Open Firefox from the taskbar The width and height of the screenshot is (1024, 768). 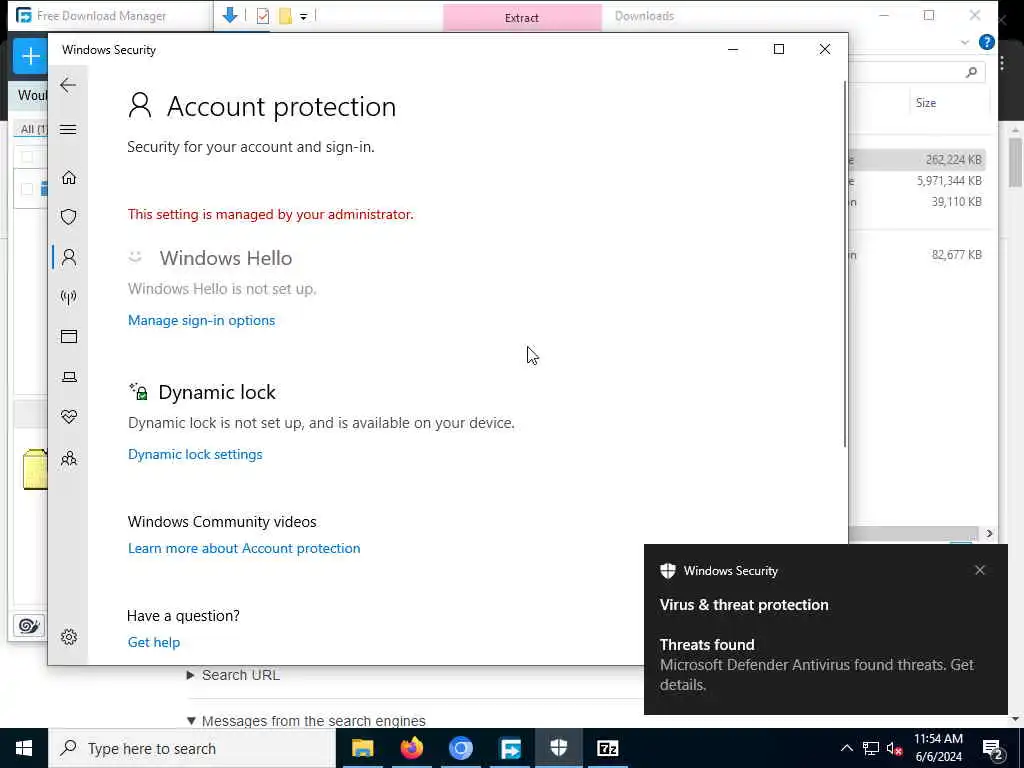coord(411,748)
